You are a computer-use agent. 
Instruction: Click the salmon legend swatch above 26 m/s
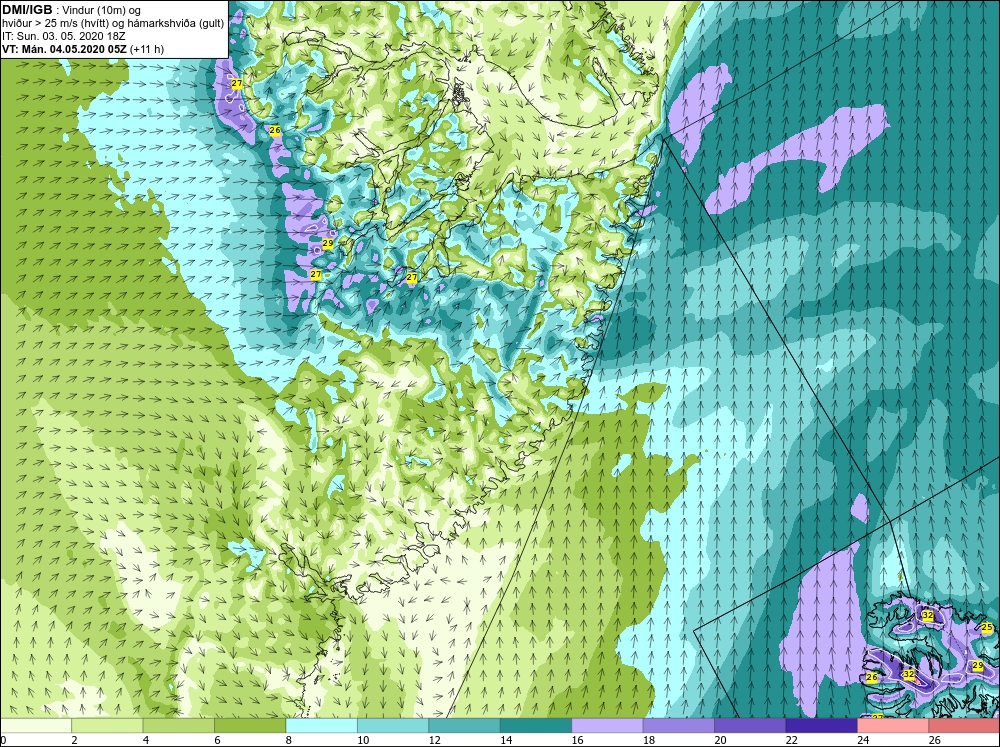point(964,725)
